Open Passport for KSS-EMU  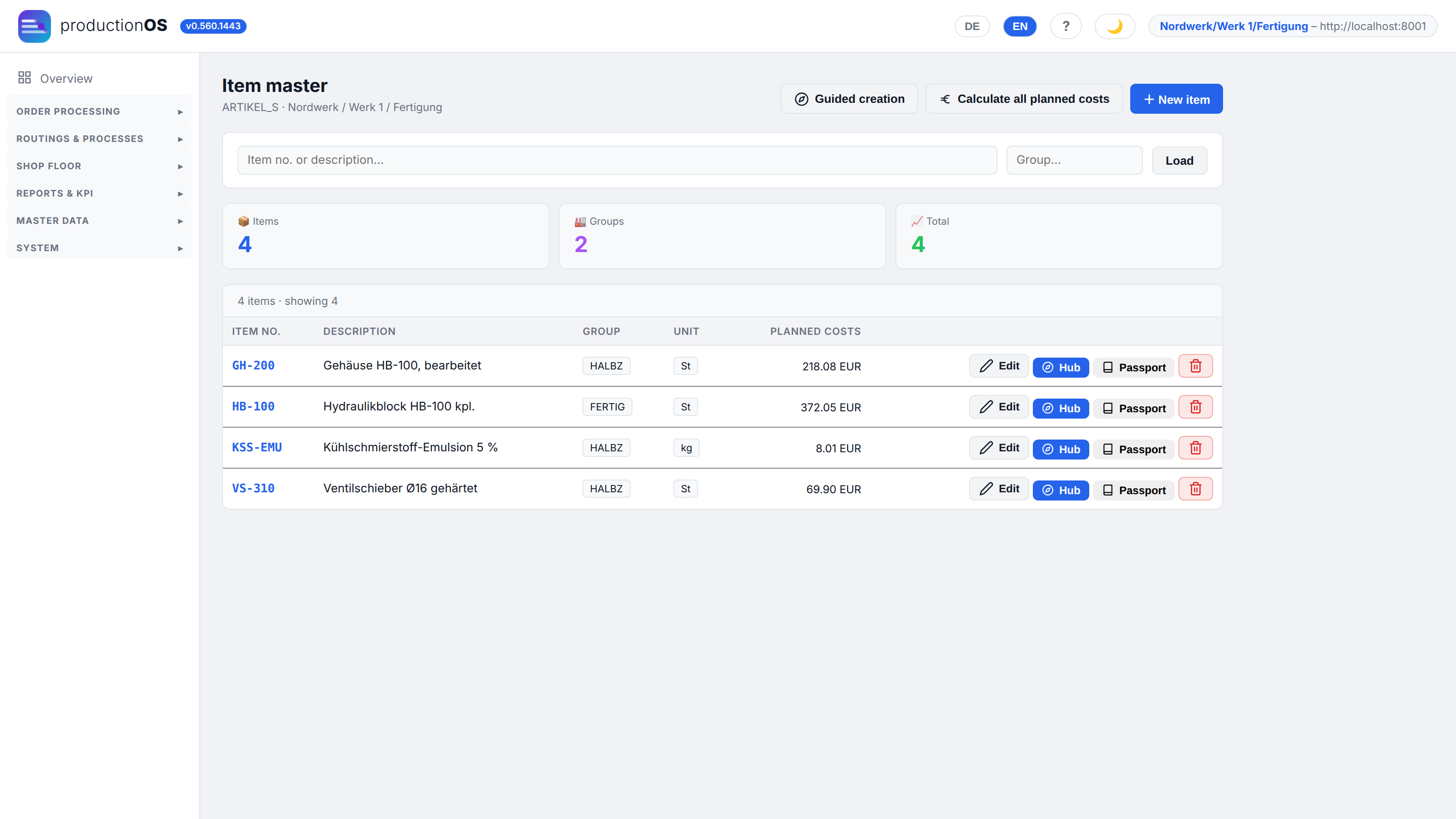click(x=1134, y=450)
